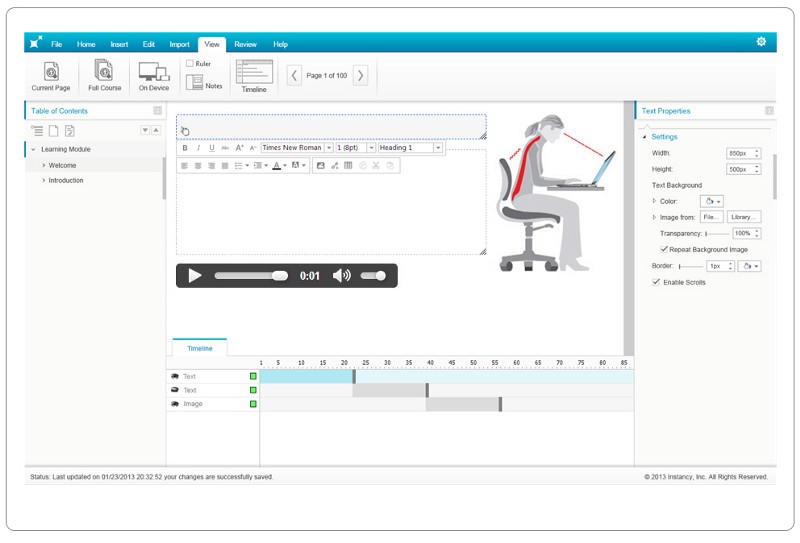
Task: Increase font size with A+ icon
Action: 239,148
